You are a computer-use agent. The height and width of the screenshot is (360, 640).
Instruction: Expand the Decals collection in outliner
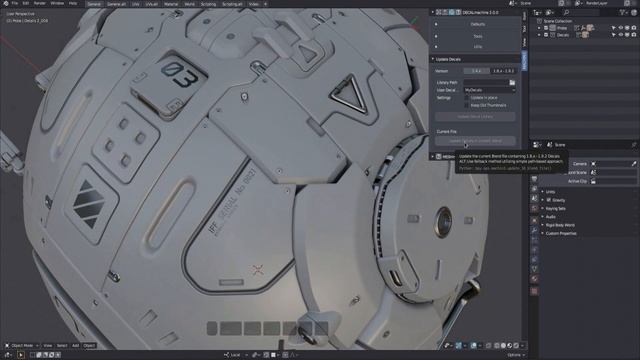tap(539, 35)
